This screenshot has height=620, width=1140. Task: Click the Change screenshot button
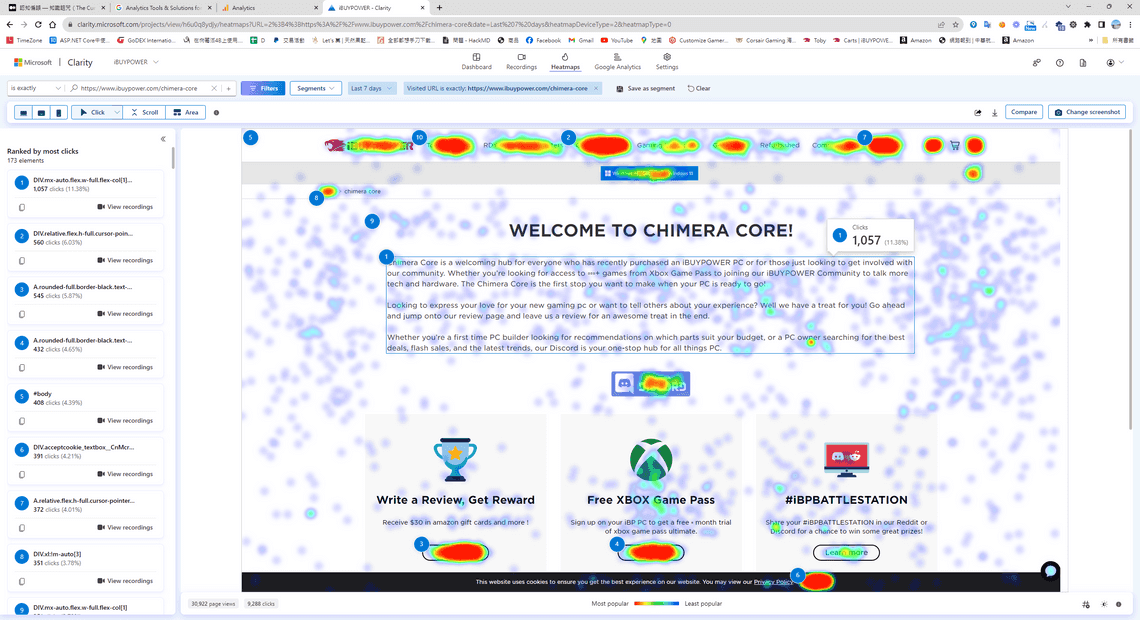click(1087, 112)
